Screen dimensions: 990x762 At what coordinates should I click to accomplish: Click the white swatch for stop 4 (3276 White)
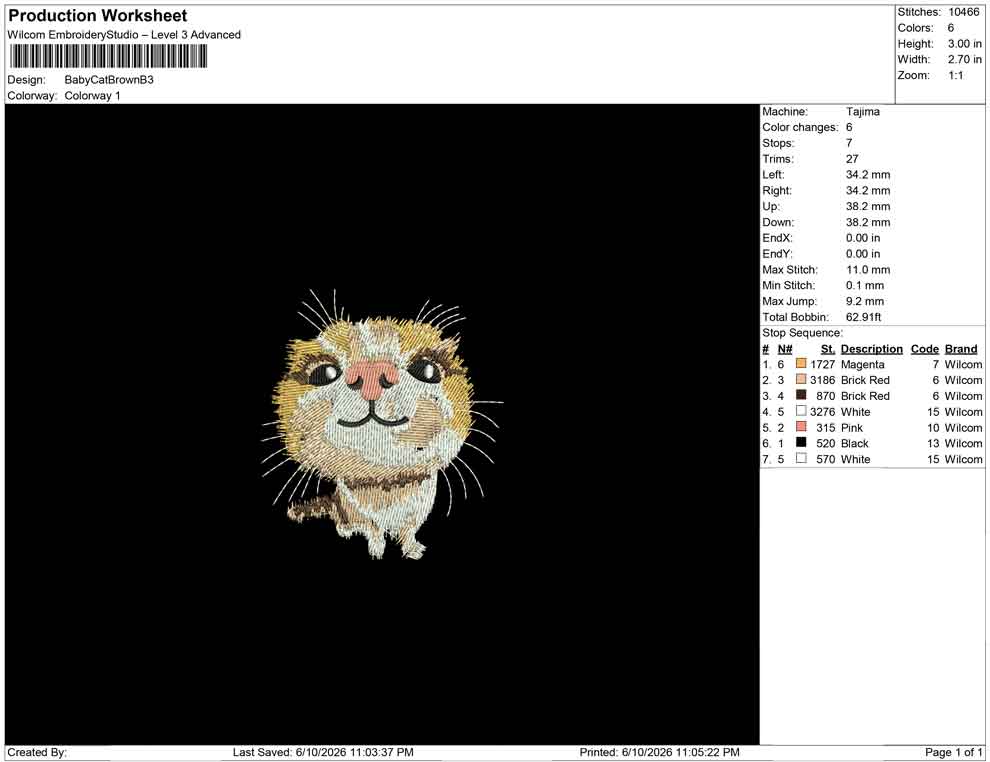(801, 411)
